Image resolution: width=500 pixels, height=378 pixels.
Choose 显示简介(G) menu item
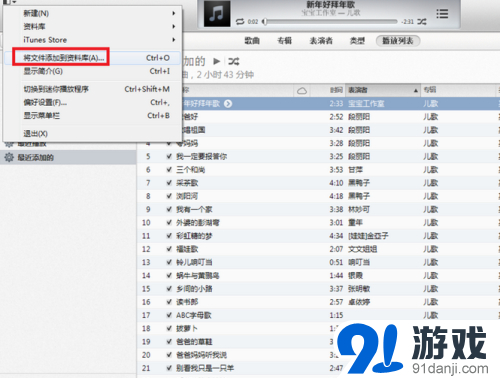coord(93,71)
